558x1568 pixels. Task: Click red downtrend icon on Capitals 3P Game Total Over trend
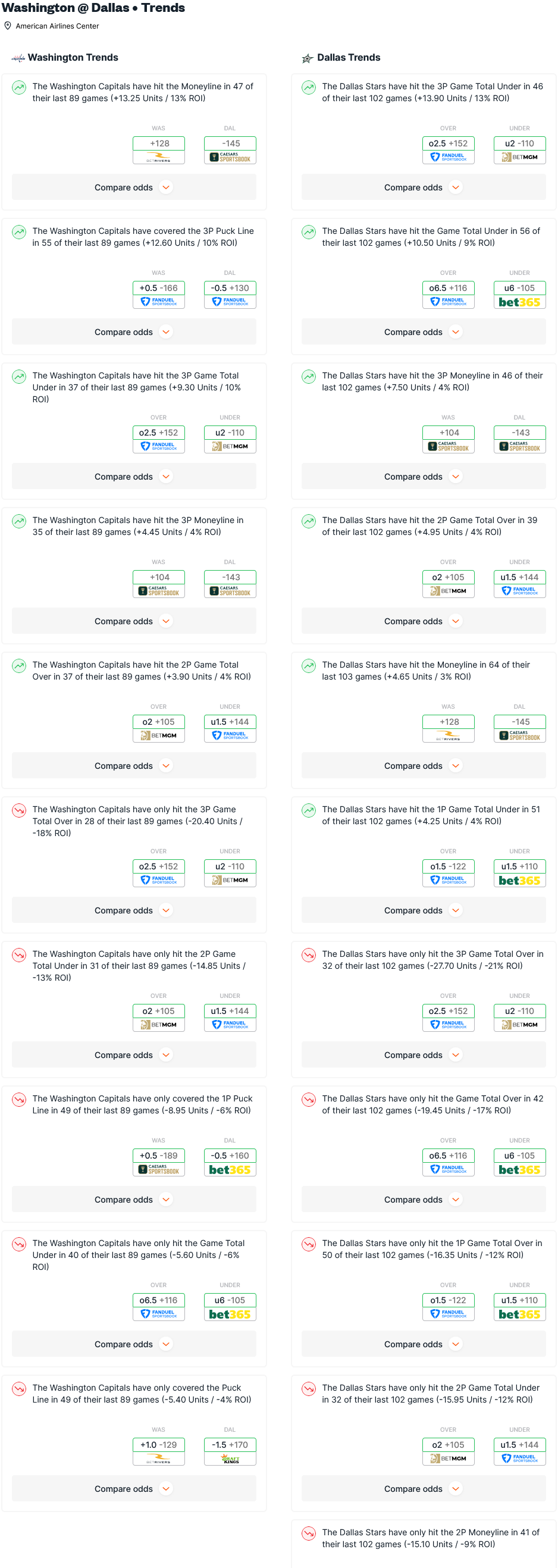[20, 810]
